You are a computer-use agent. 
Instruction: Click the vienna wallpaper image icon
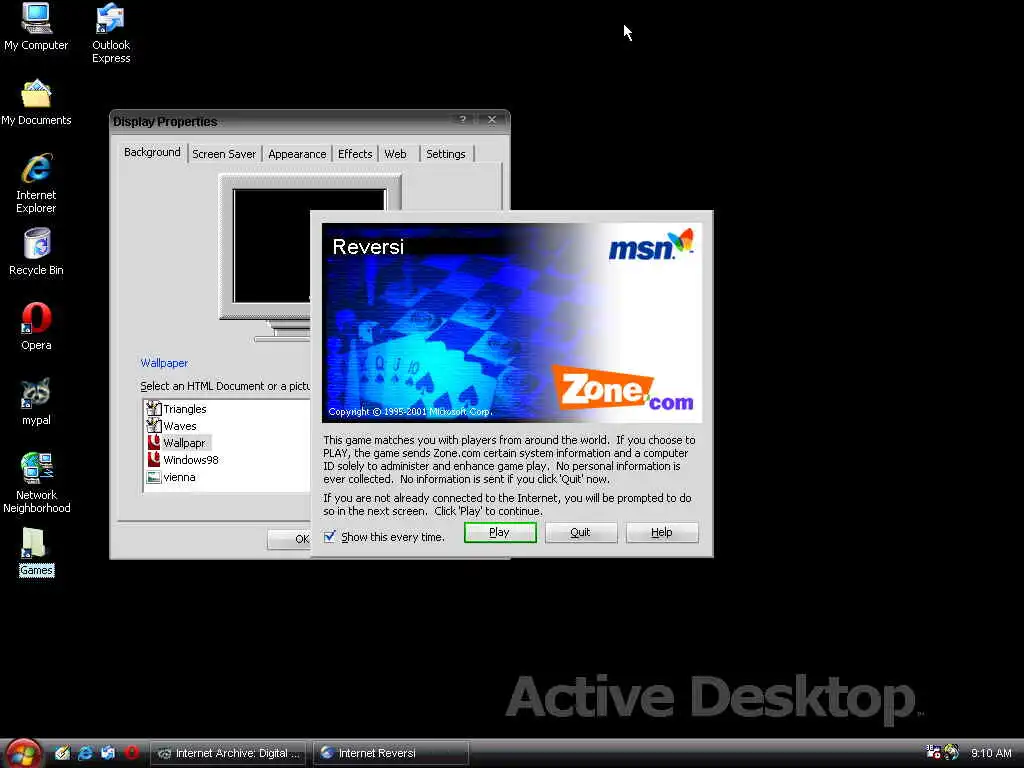point(153,477)
